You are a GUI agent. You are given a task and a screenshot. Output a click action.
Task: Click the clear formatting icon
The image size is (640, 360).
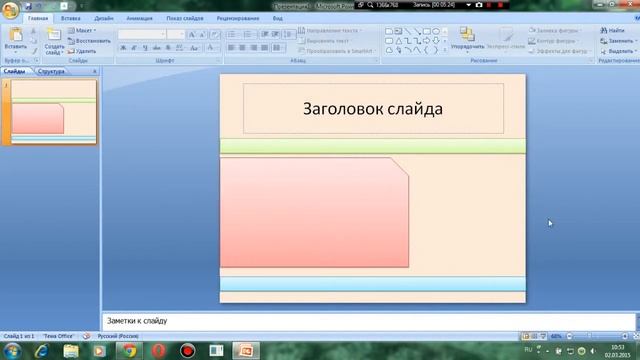(x=215, y=35)
